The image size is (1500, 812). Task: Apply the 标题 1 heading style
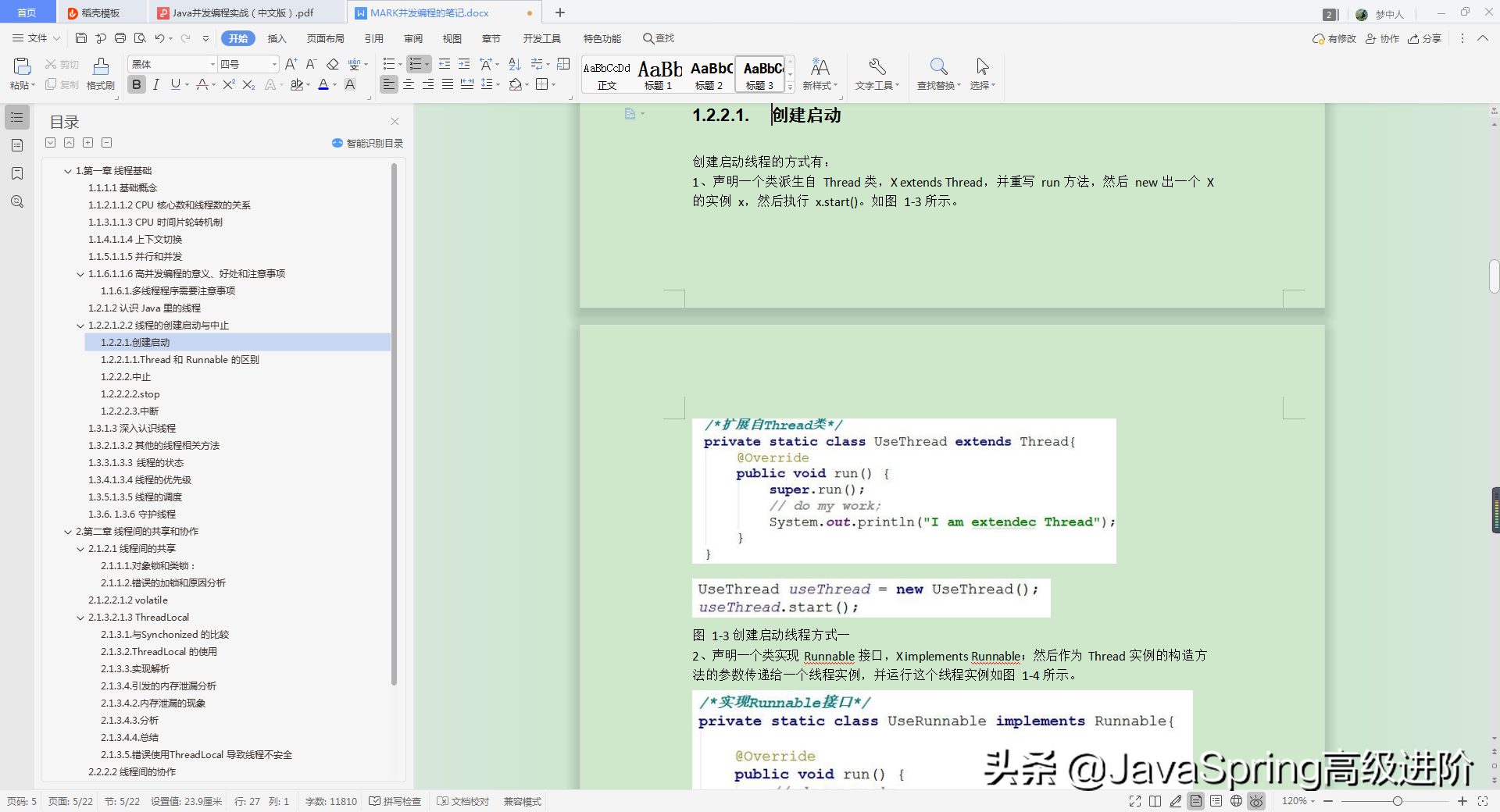(x=659, y=75)
